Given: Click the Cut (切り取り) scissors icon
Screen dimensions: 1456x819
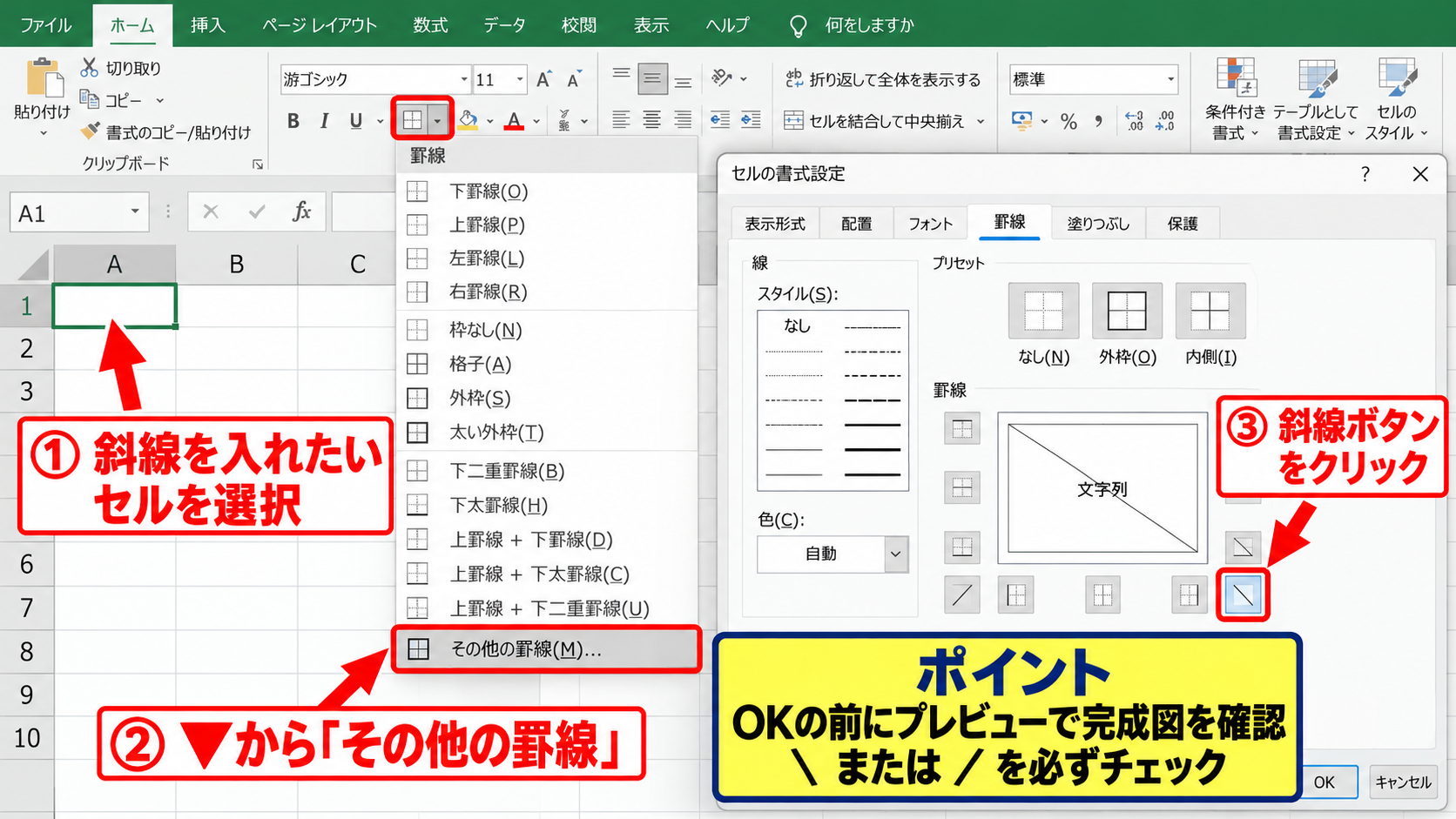Looking at the screenshot, I should 89,67.
